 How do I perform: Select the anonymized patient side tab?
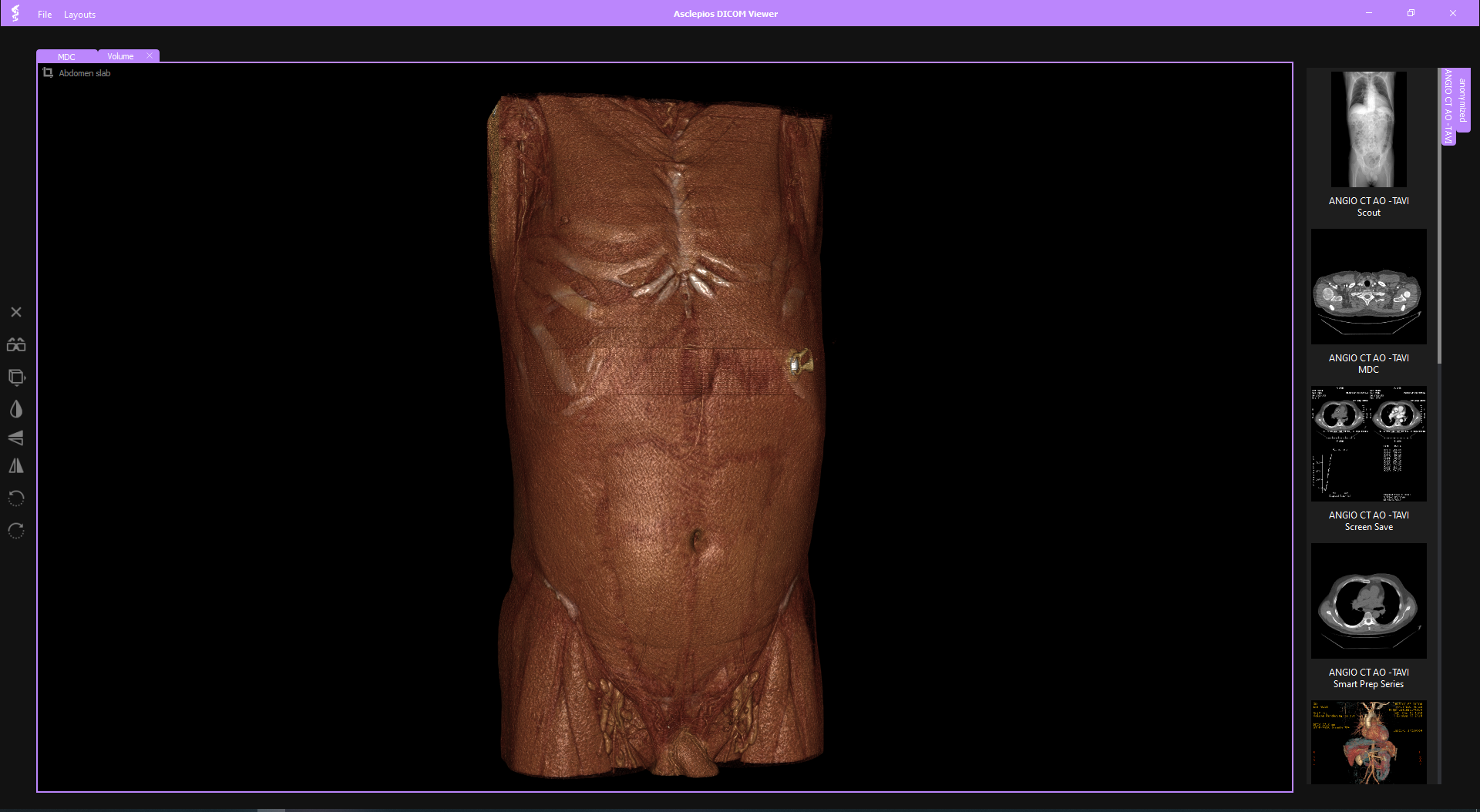point(1463,100)
